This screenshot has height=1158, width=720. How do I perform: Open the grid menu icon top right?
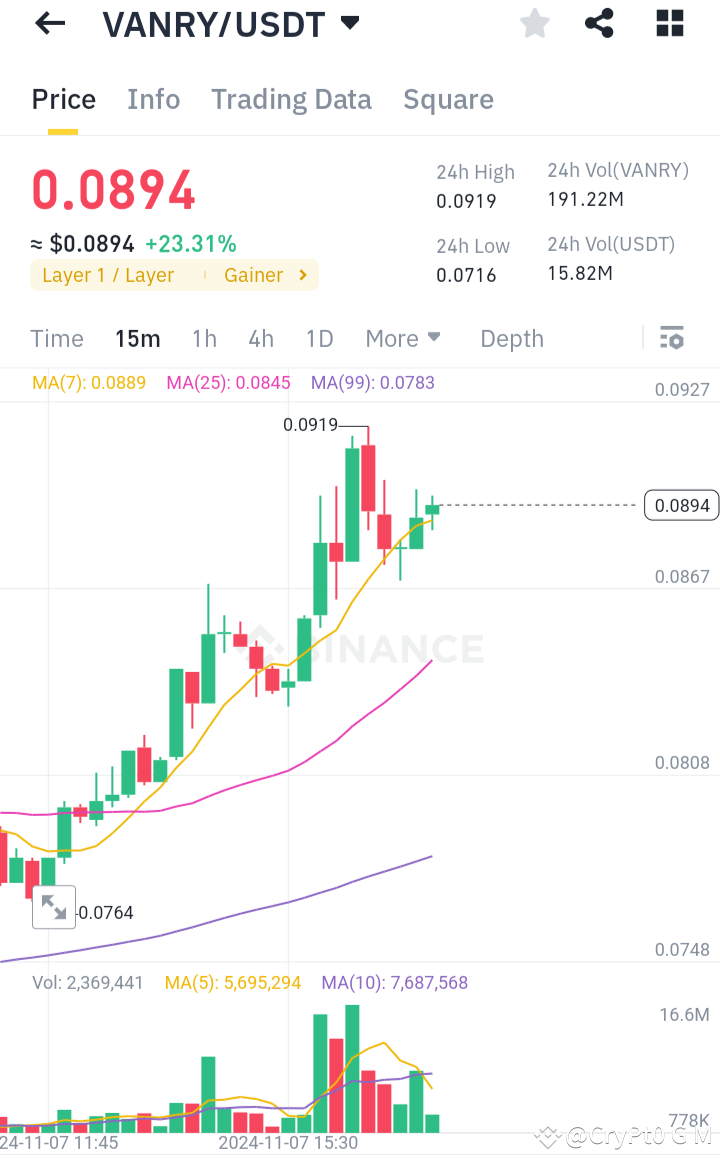click(x=668, y=23)
